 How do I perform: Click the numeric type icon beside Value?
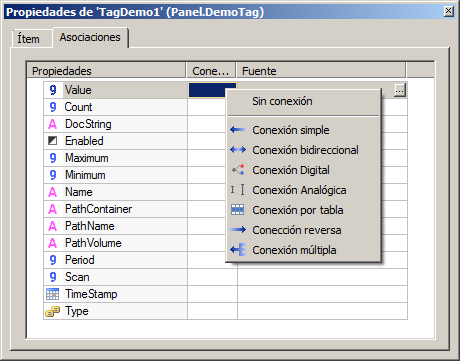[53, 90]
